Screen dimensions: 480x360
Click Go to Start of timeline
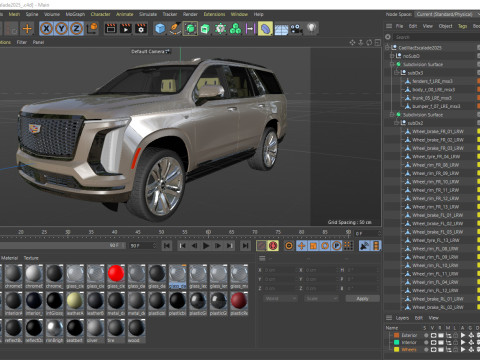pyautogui.click(x=167, y=246)
